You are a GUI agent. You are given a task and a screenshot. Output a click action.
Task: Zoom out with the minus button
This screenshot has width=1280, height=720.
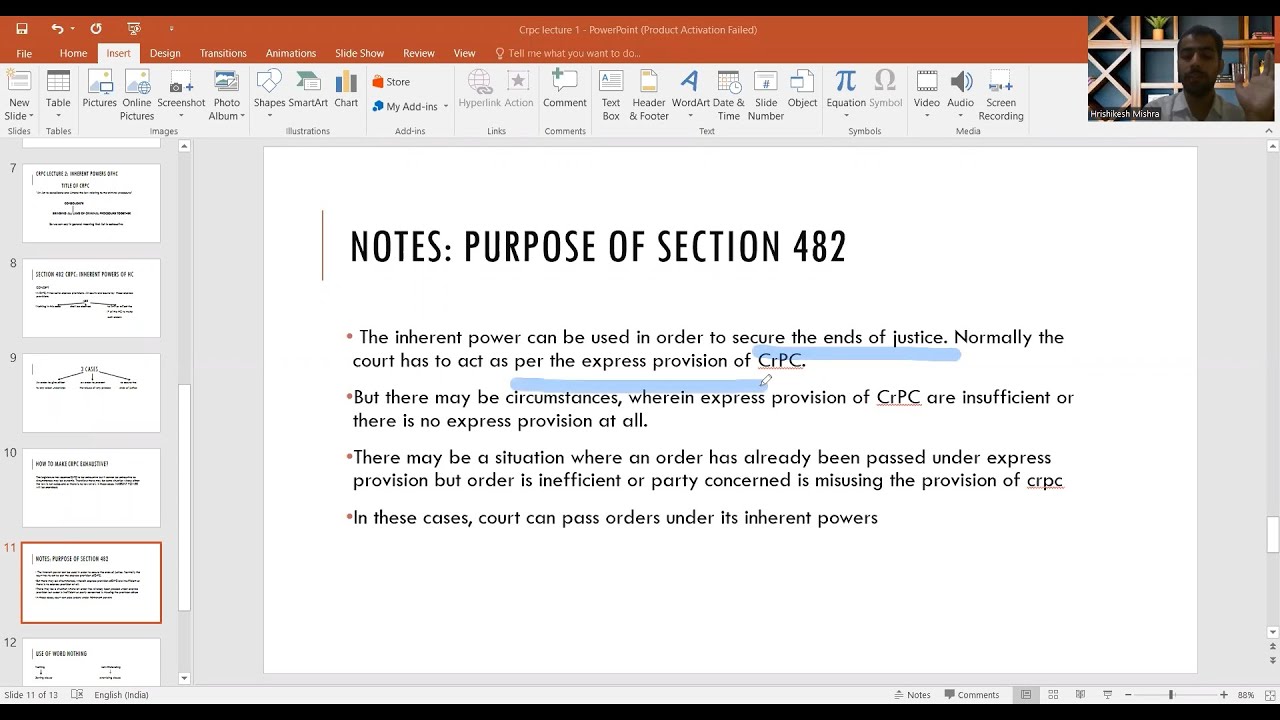[1128, 695]
